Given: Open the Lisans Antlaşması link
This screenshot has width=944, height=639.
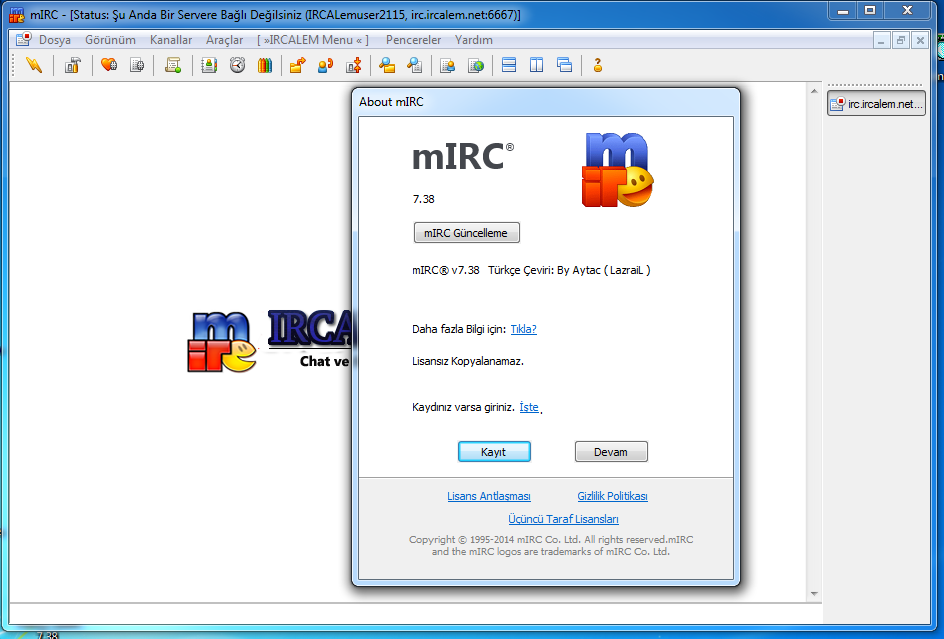Looking at the screenshot, I should click(489, 496).
